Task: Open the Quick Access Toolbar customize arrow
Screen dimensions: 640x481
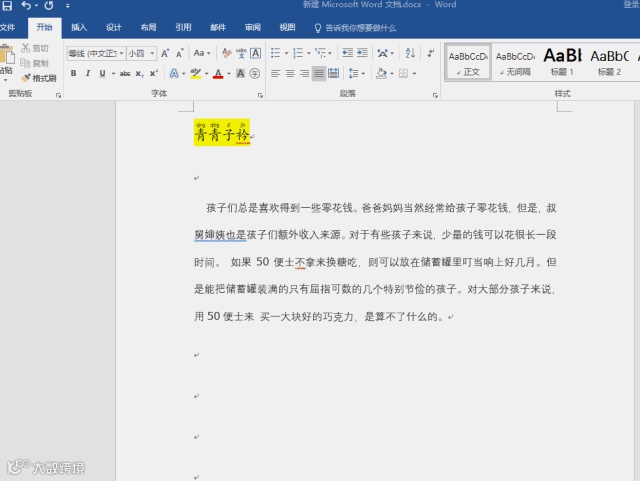Action: point(68,6)
